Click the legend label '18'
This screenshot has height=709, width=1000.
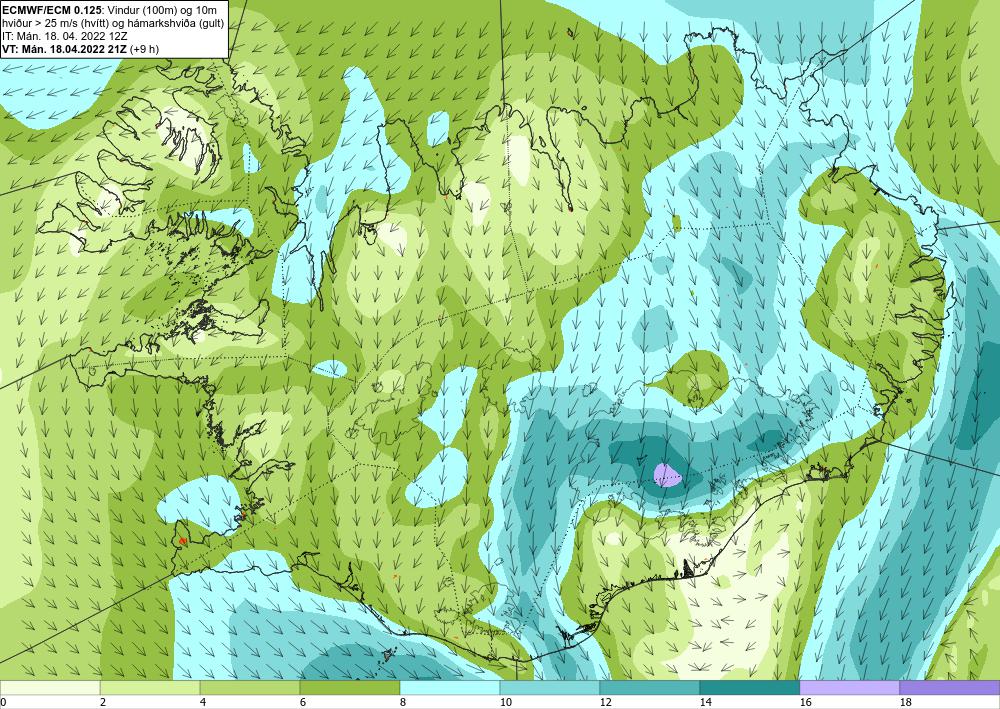point(904,702)
